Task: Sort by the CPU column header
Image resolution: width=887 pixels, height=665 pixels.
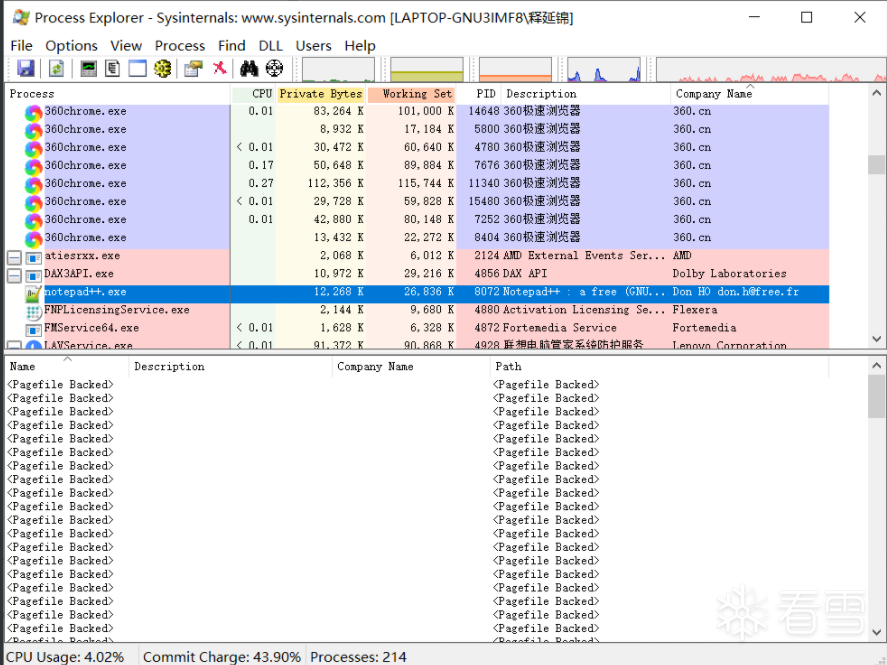Action: click(x=253, y=94)
